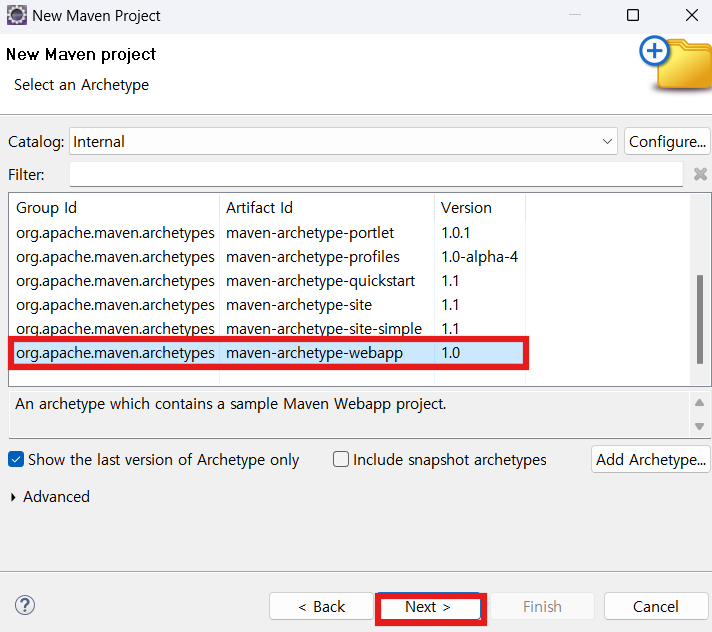Click version 1.0-alpha-4 cell
The image size is (712, 632).
pos(480,257)
